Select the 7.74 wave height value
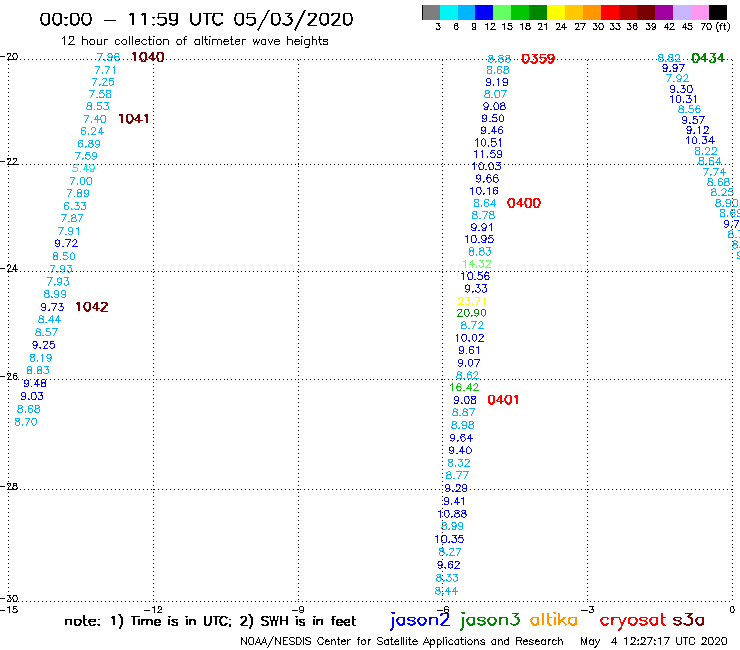 [x=714, y=173]
